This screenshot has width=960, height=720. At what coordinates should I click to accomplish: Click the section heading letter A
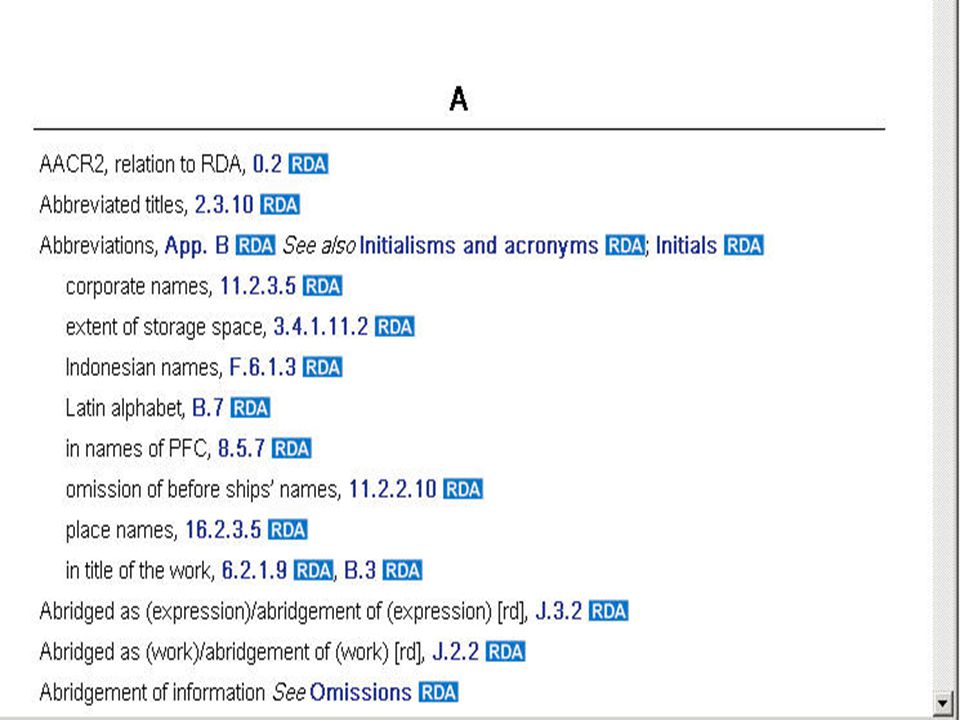coord(459,99)
